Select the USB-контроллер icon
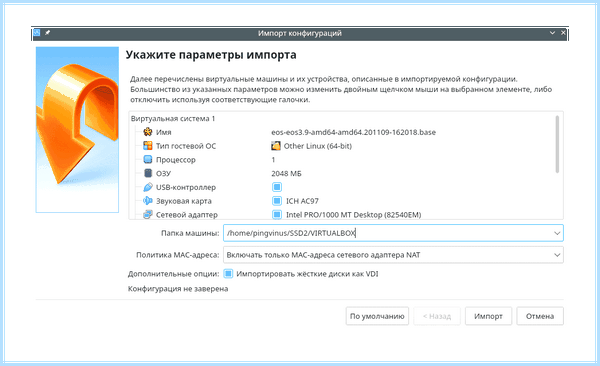 148,187
